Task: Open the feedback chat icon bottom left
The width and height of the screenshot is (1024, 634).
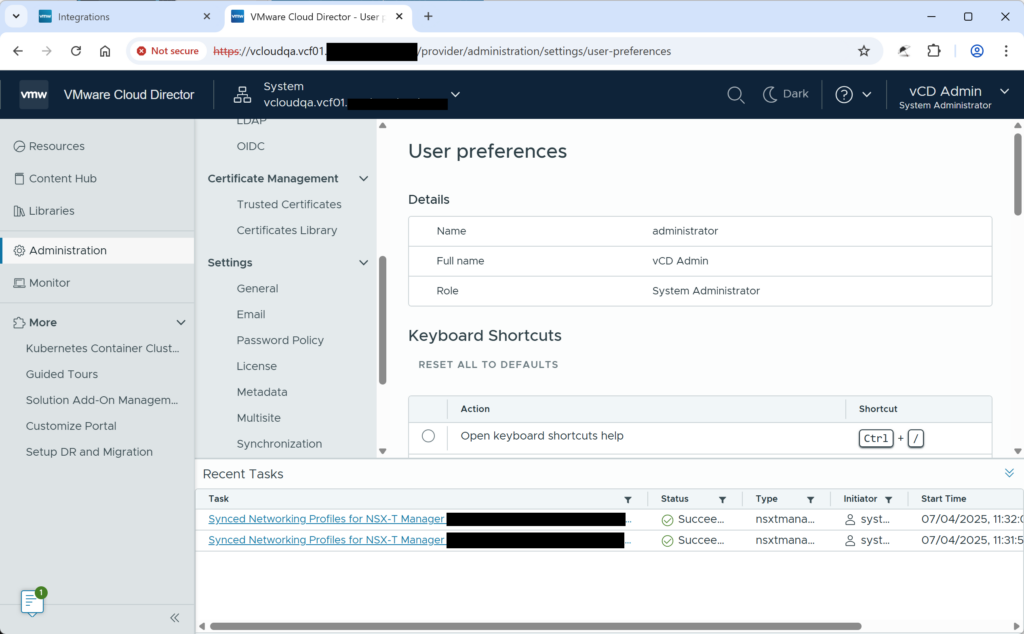Action: pyautogui.click(x=32, y=601)
